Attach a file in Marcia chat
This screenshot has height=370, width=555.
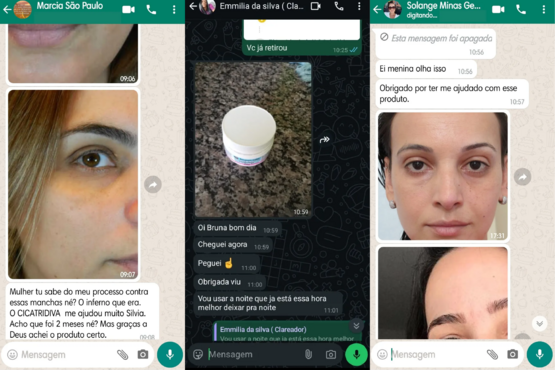[x=122, y=354]
